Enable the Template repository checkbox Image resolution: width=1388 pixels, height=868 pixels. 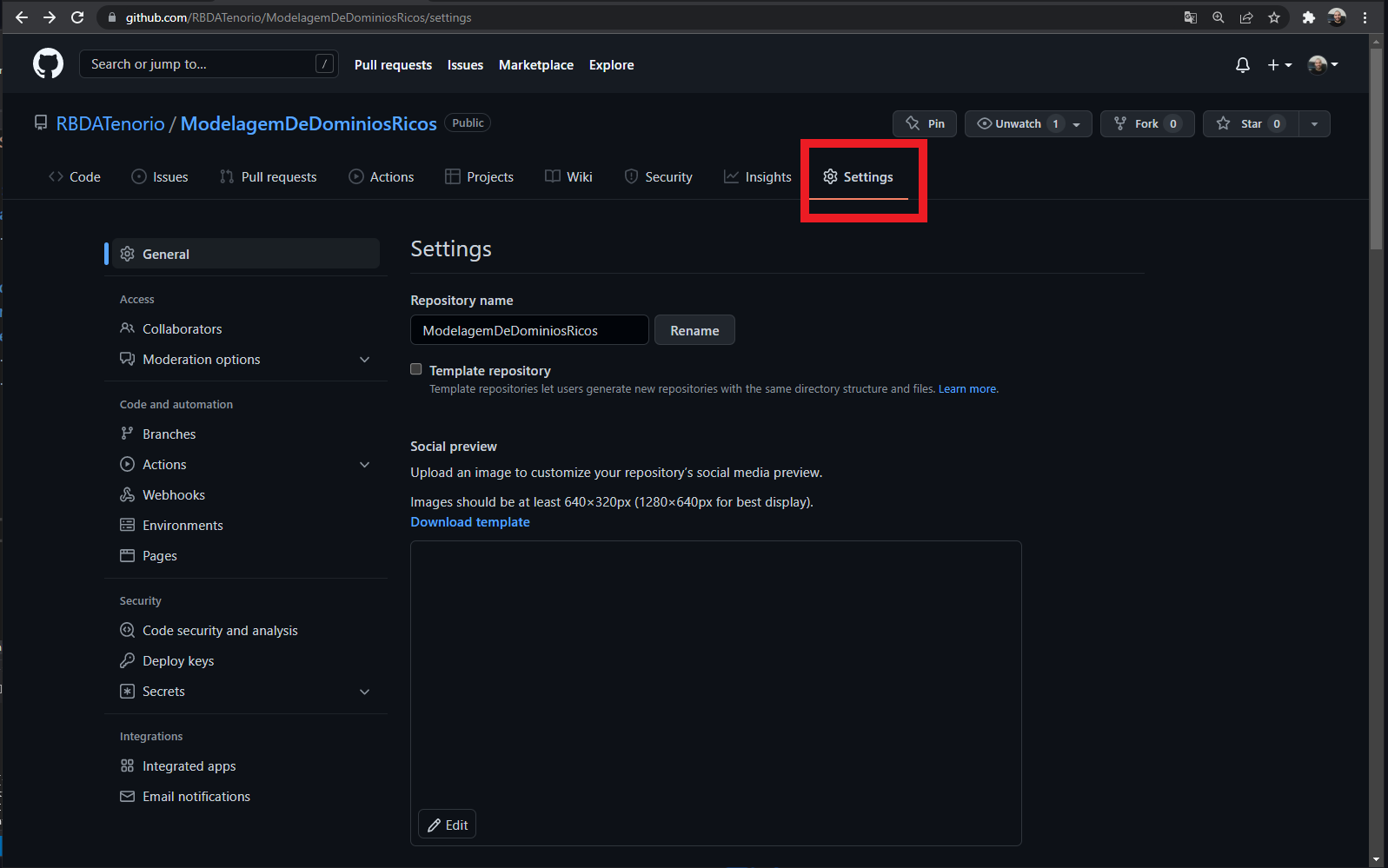click(x=416, y=369)
